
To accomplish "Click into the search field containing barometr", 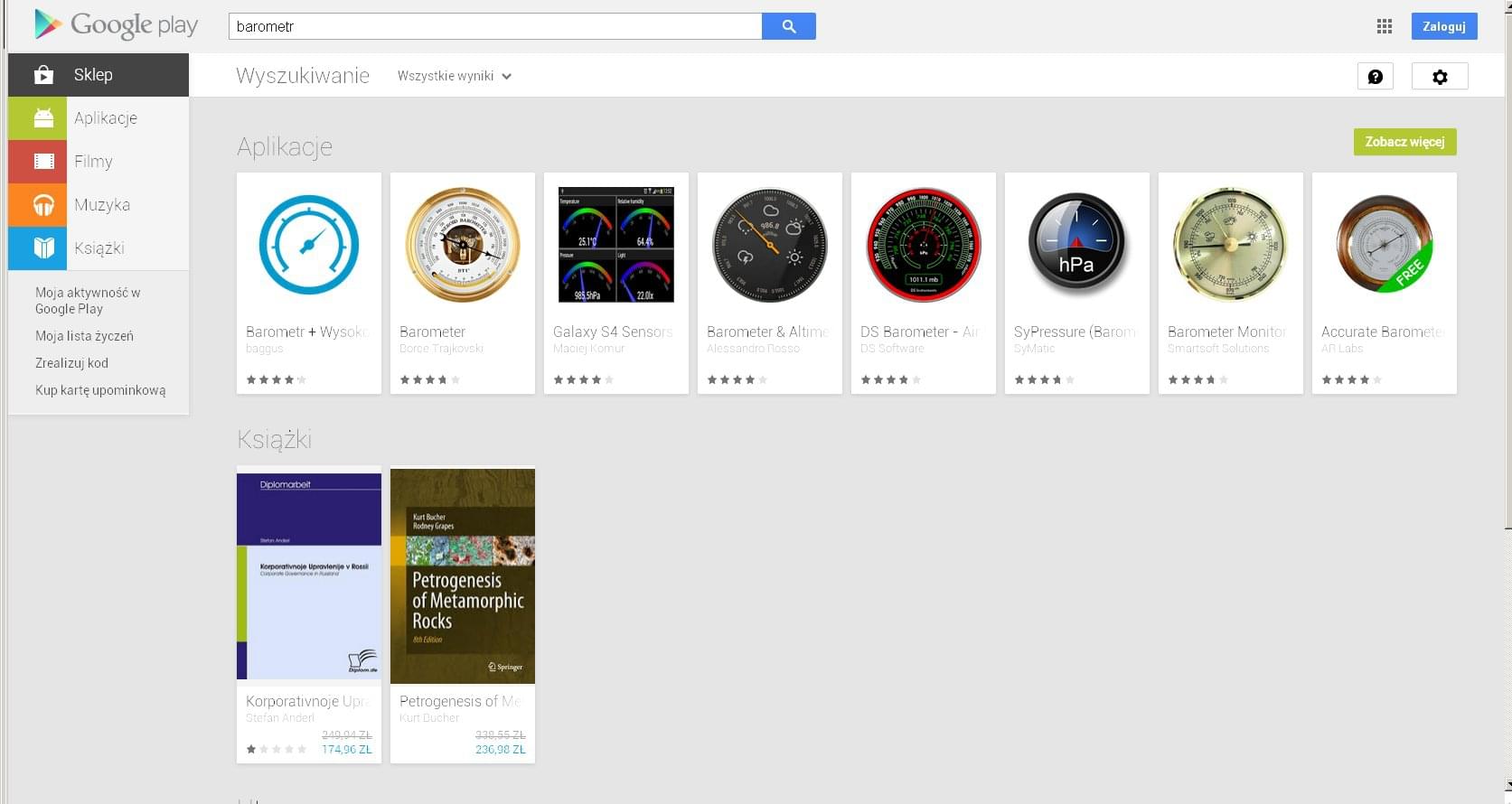I will point(495,26).
